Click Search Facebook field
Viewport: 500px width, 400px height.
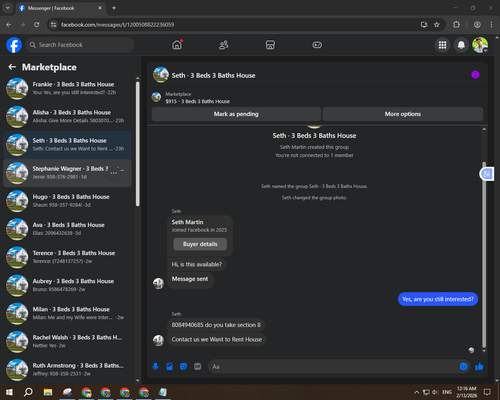tap(80, 45)
